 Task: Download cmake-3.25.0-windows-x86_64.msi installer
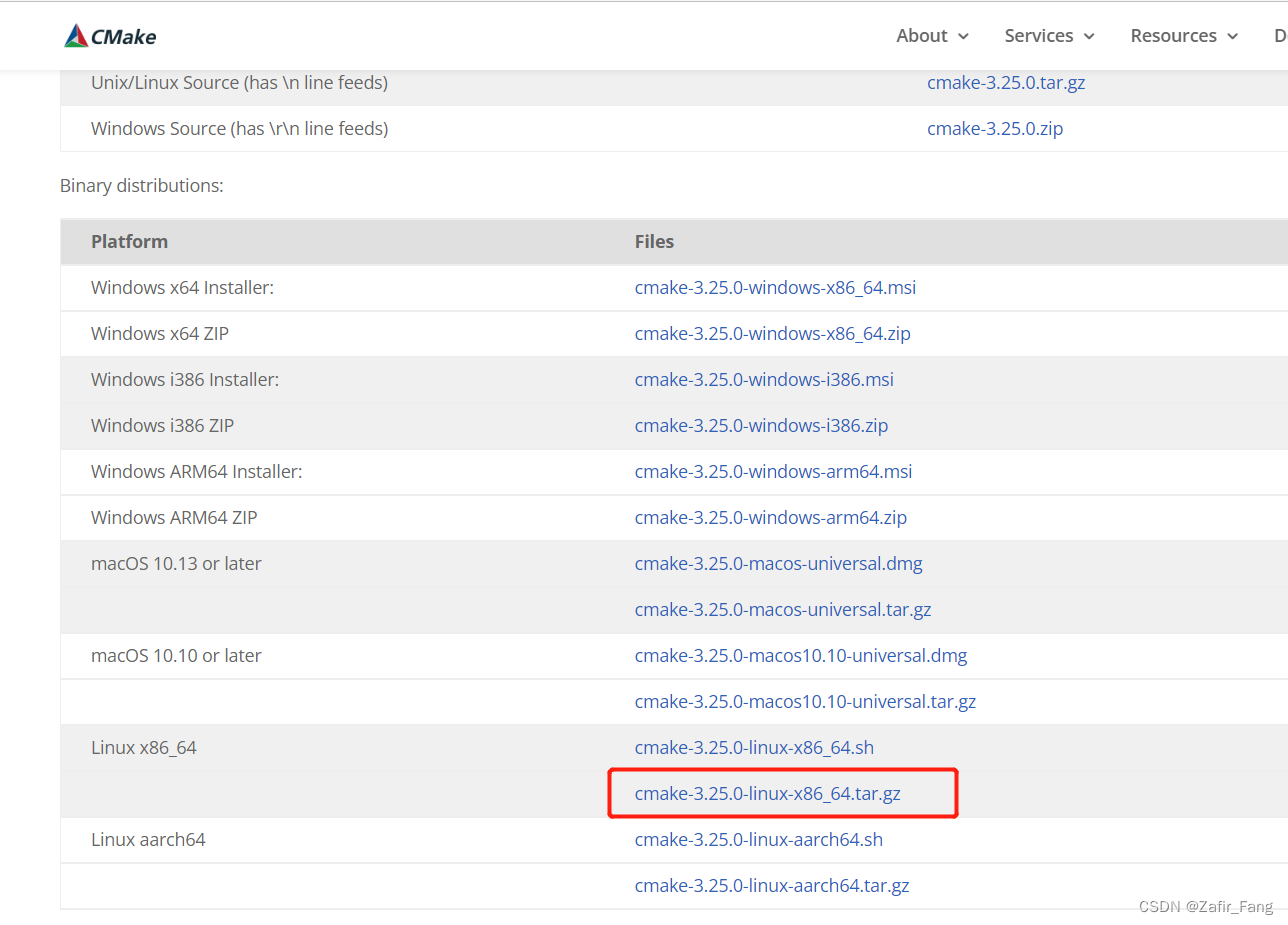pos(775,287)
